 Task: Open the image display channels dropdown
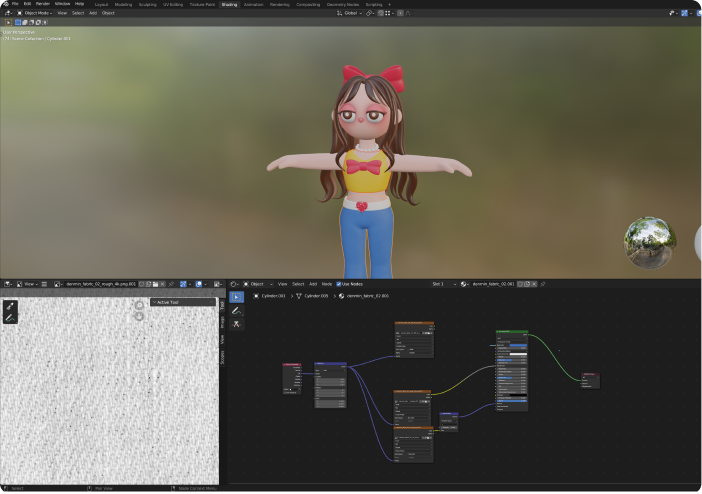(x=218, y=284)
